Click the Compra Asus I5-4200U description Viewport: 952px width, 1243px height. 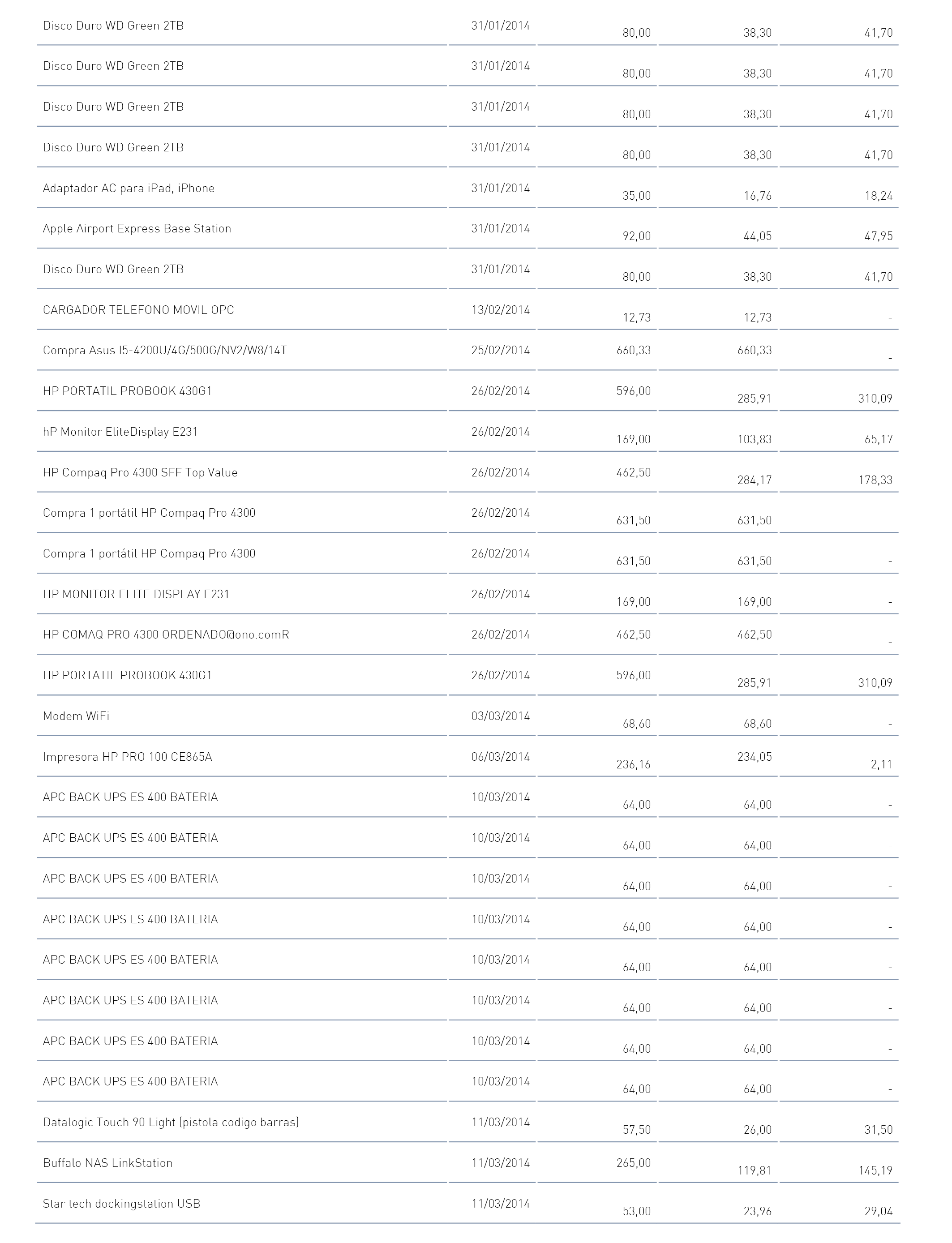(165, 350)
